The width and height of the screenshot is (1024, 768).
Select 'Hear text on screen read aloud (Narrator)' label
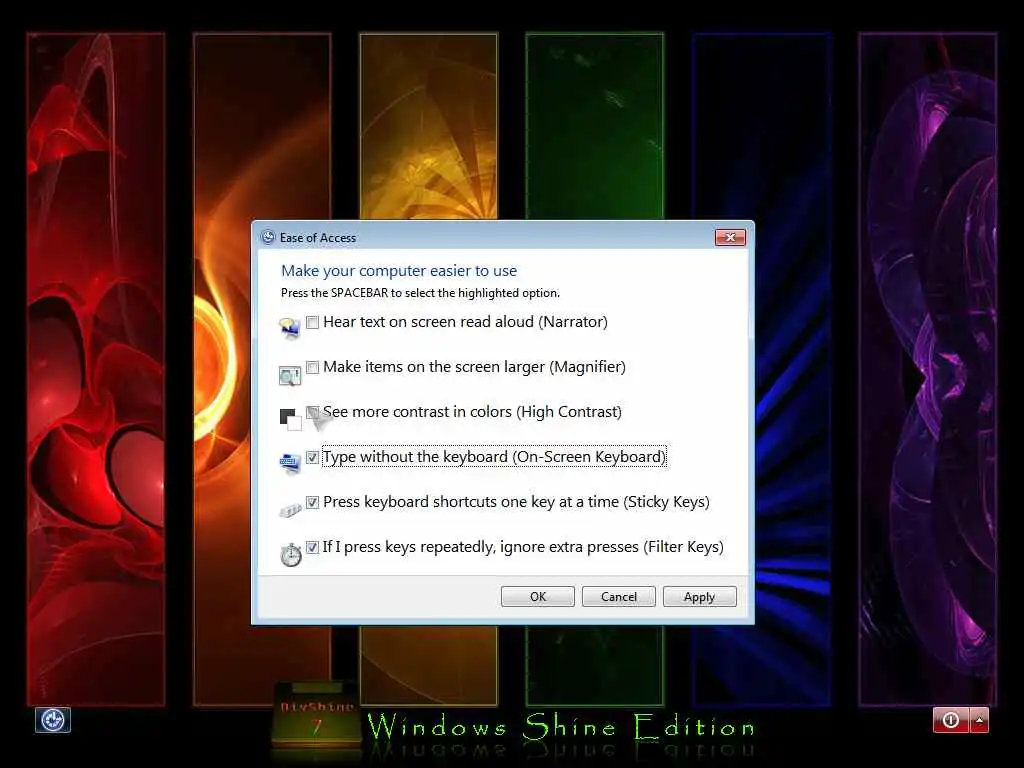(466, 322)
